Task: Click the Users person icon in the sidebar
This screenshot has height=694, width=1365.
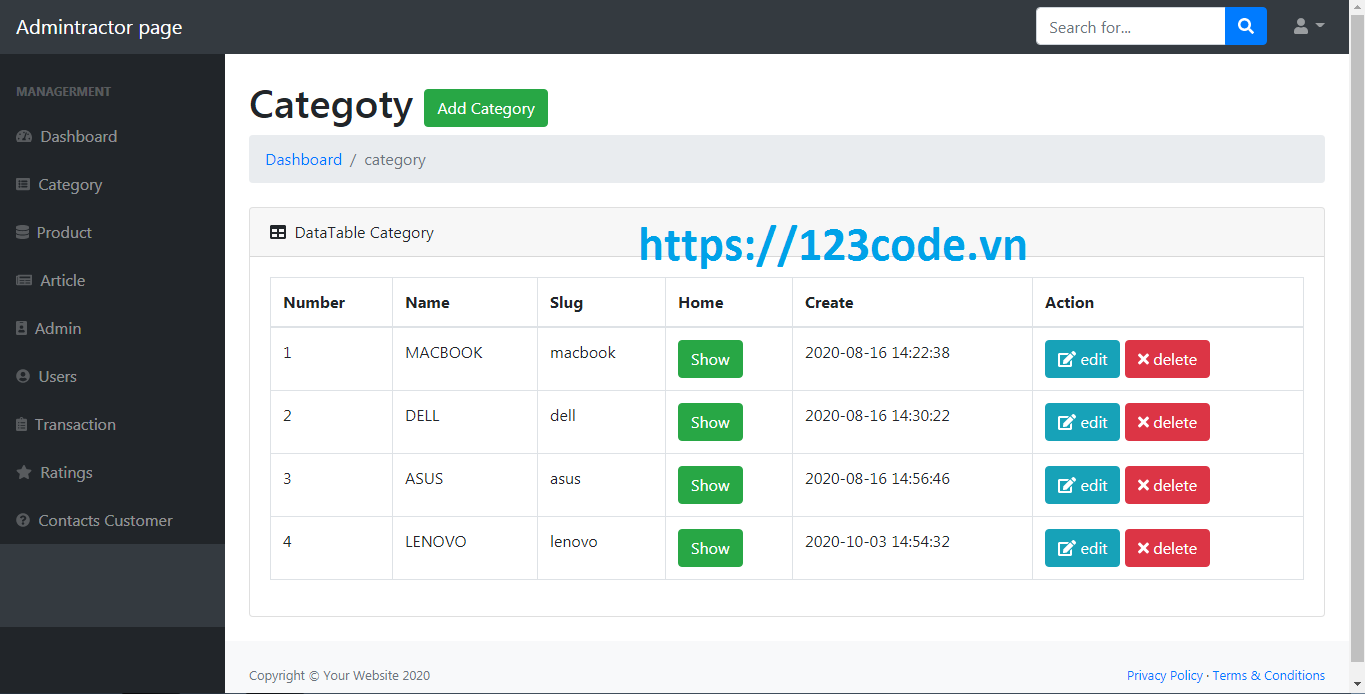Action: point(22,376)
